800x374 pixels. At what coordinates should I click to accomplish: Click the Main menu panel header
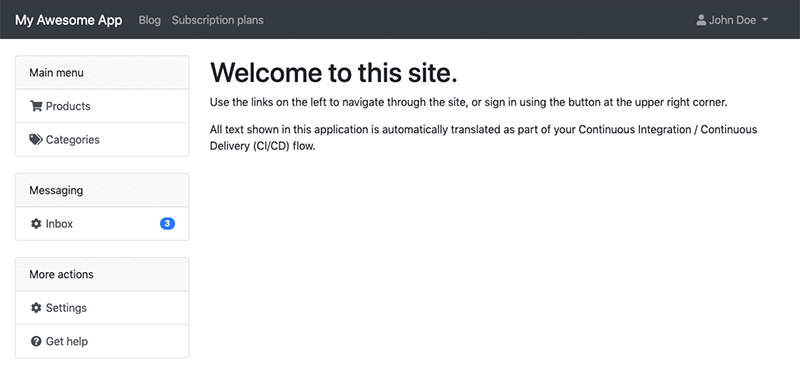tap(102, 72)
